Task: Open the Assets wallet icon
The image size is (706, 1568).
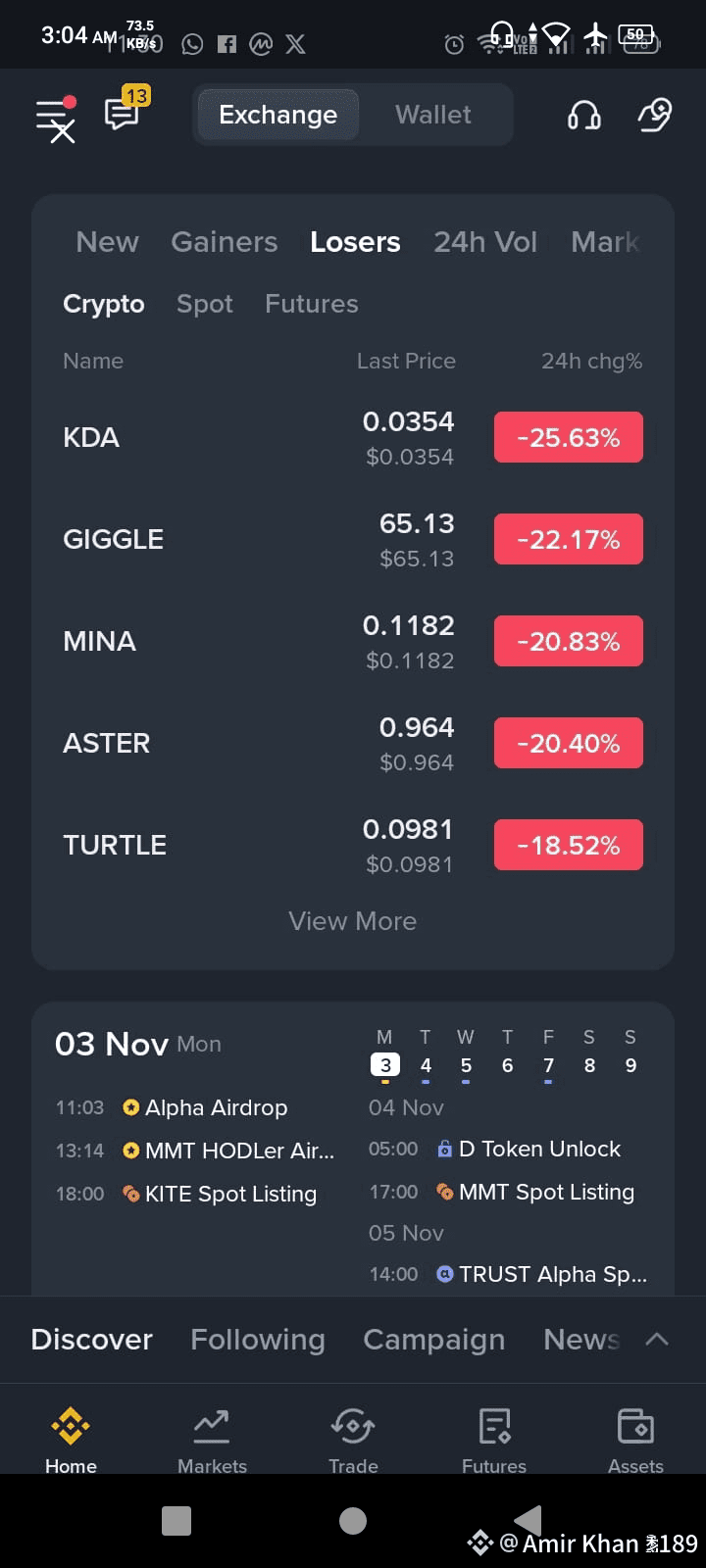Action: pyautogui.click(x=635, y=1427)
